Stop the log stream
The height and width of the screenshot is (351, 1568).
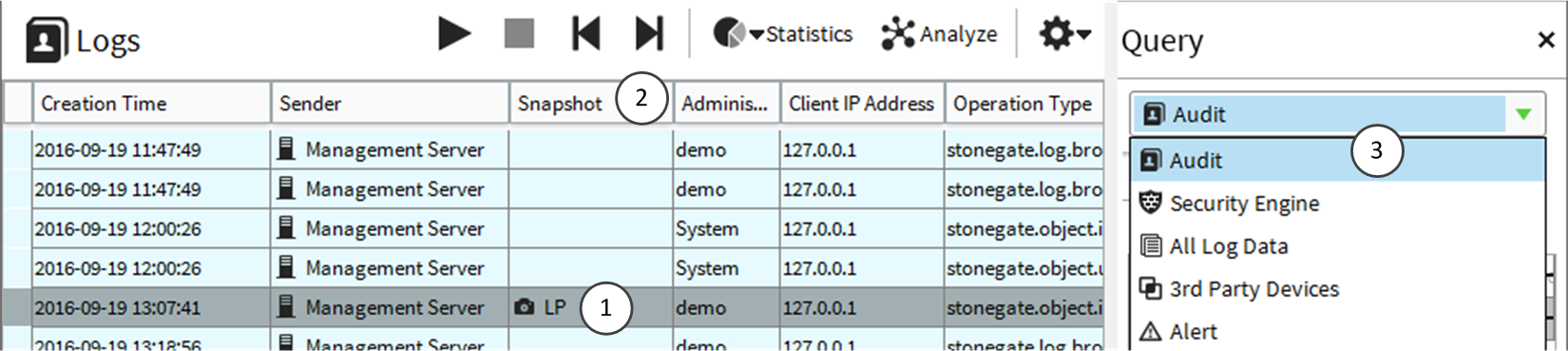point(519,34)
